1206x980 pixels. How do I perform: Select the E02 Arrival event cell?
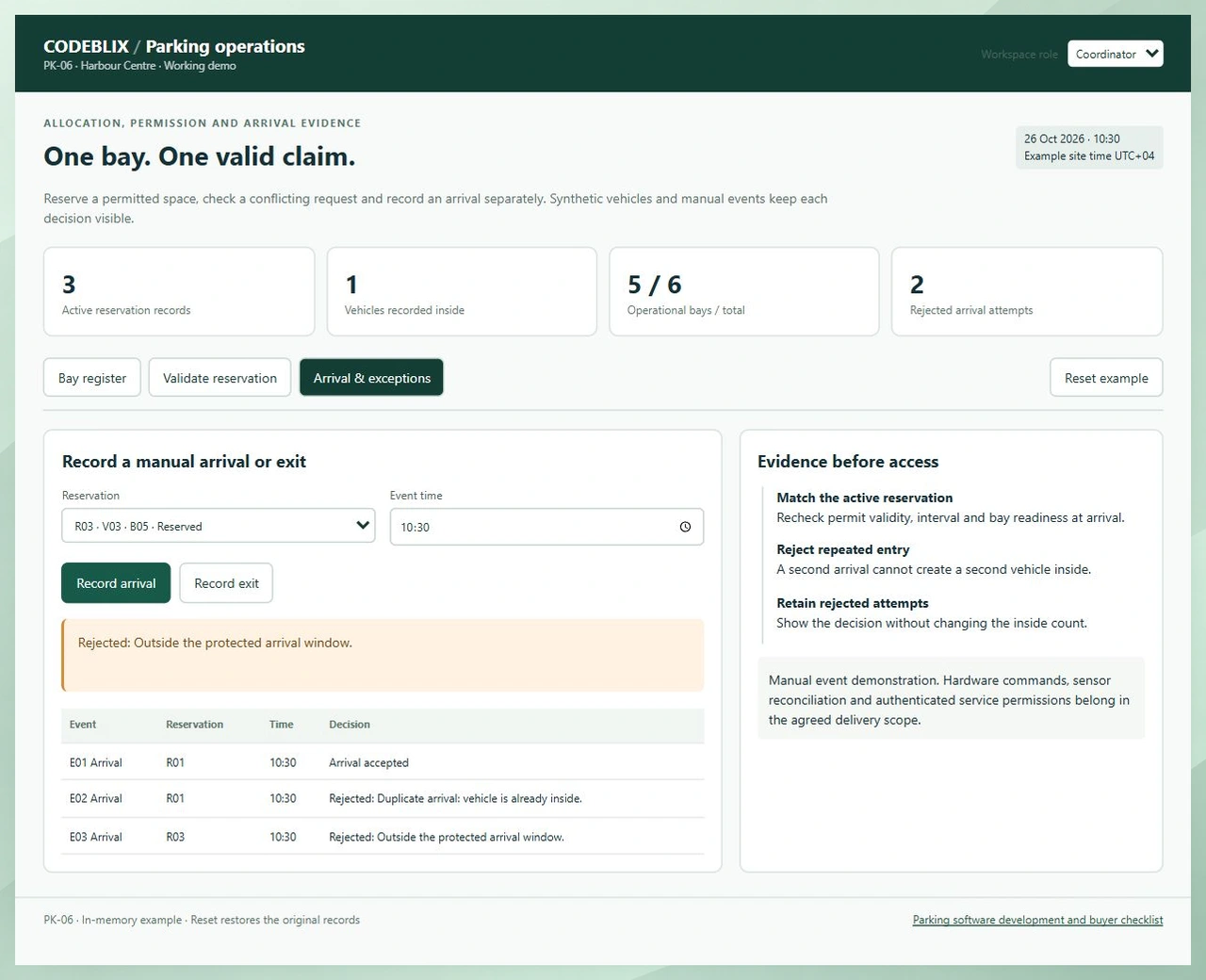coord(95,798)
